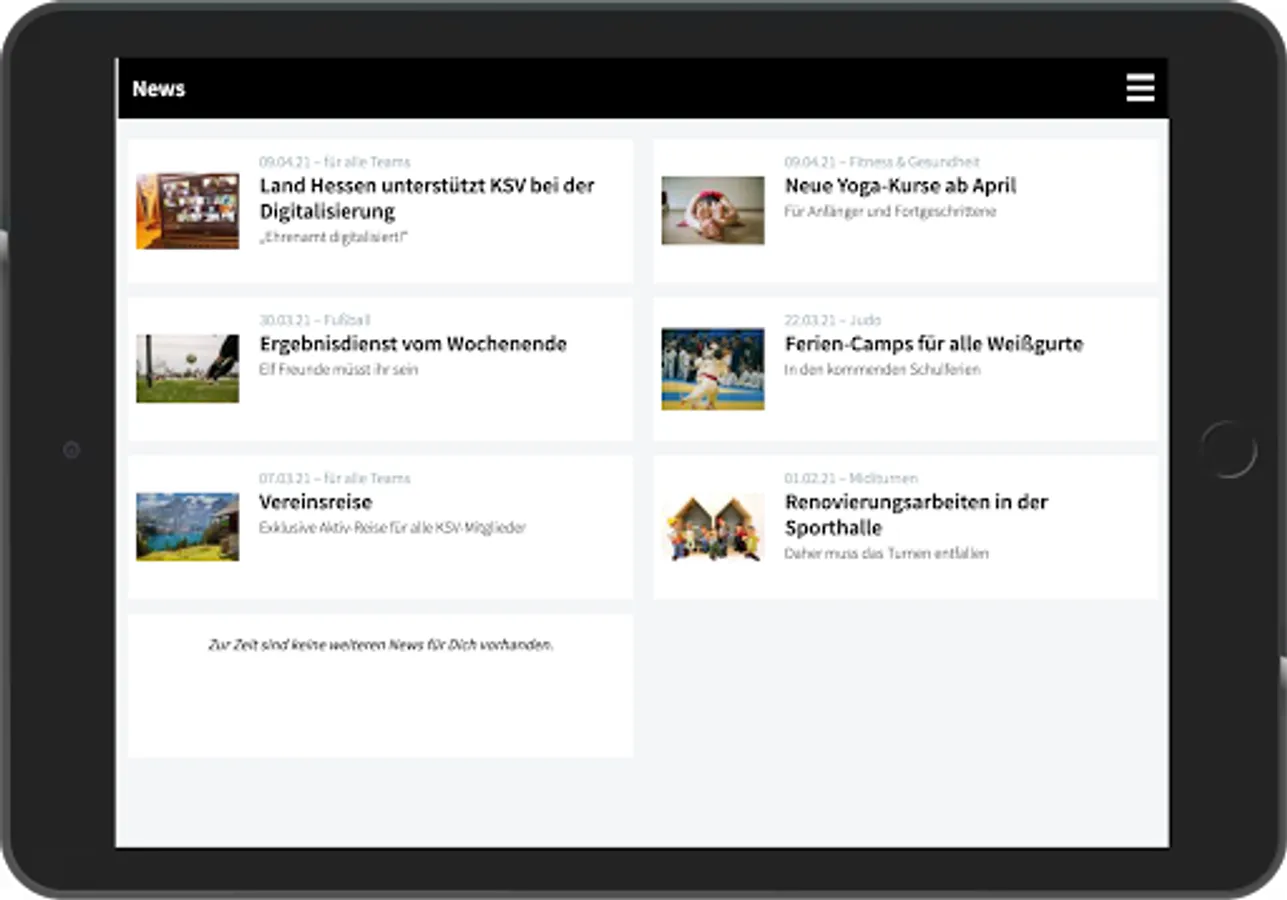Click the video conference thumbnail image
Viewport: 1287px width, 900px height.
click(188, 211)
